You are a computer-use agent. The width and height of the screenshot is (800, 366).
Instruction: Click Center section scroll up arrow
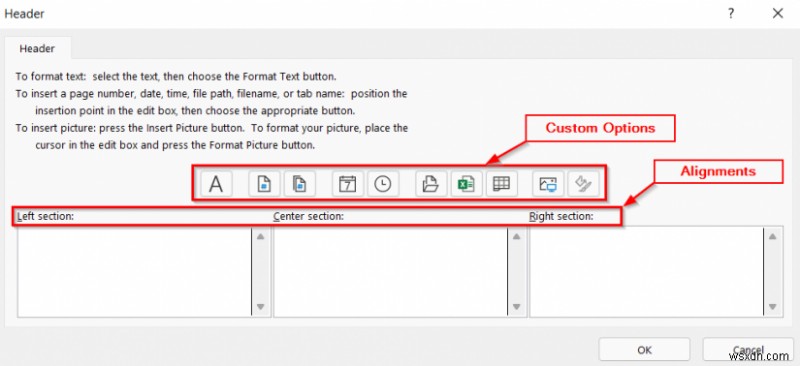(x=516, y=236)
